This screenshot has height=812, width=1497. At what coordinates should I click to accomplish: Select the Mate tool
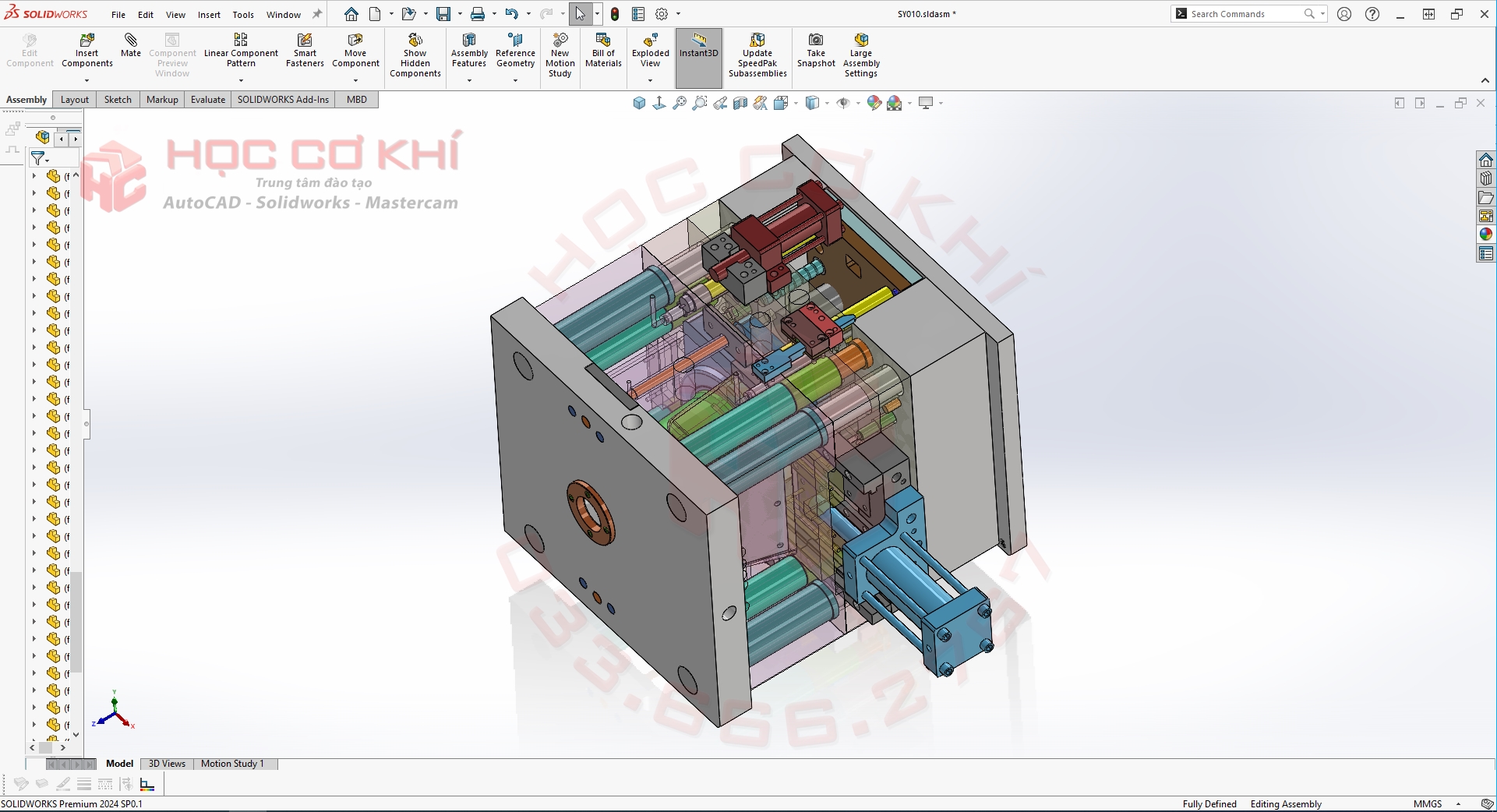tap(131, 45)
